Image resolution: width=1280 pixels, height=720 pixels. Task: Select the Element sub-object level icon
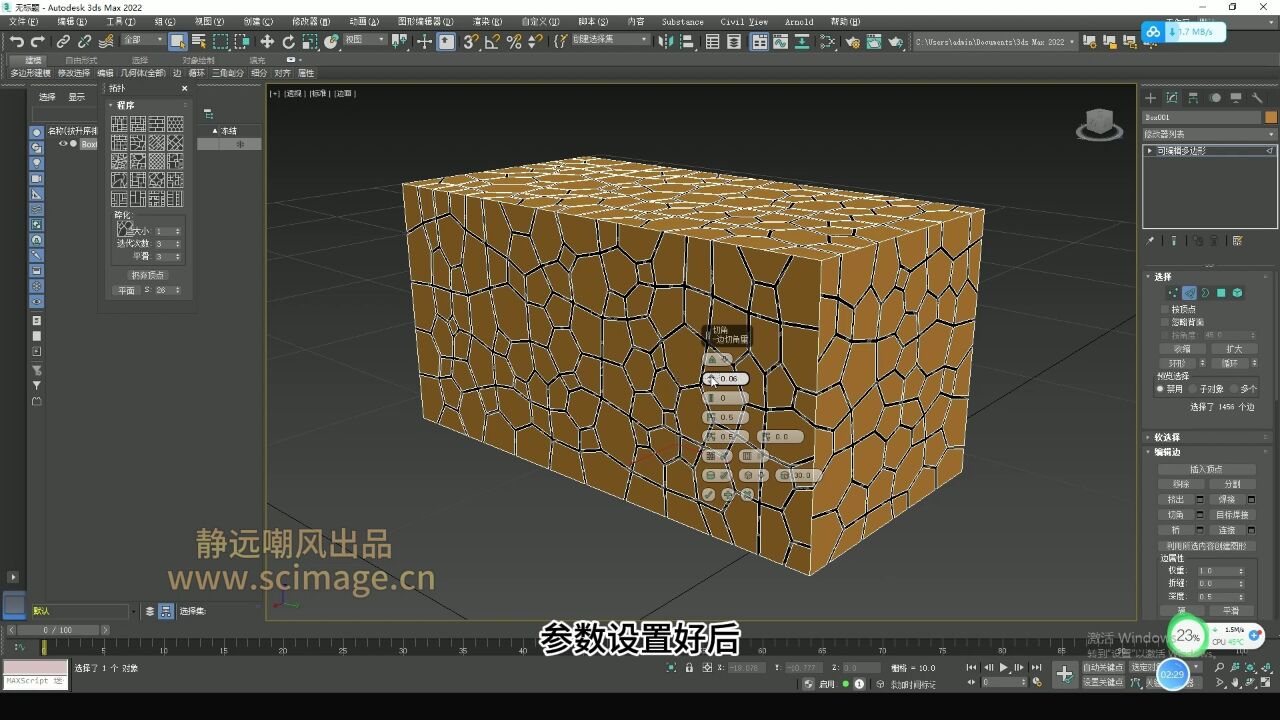[x=1237, y=293]
